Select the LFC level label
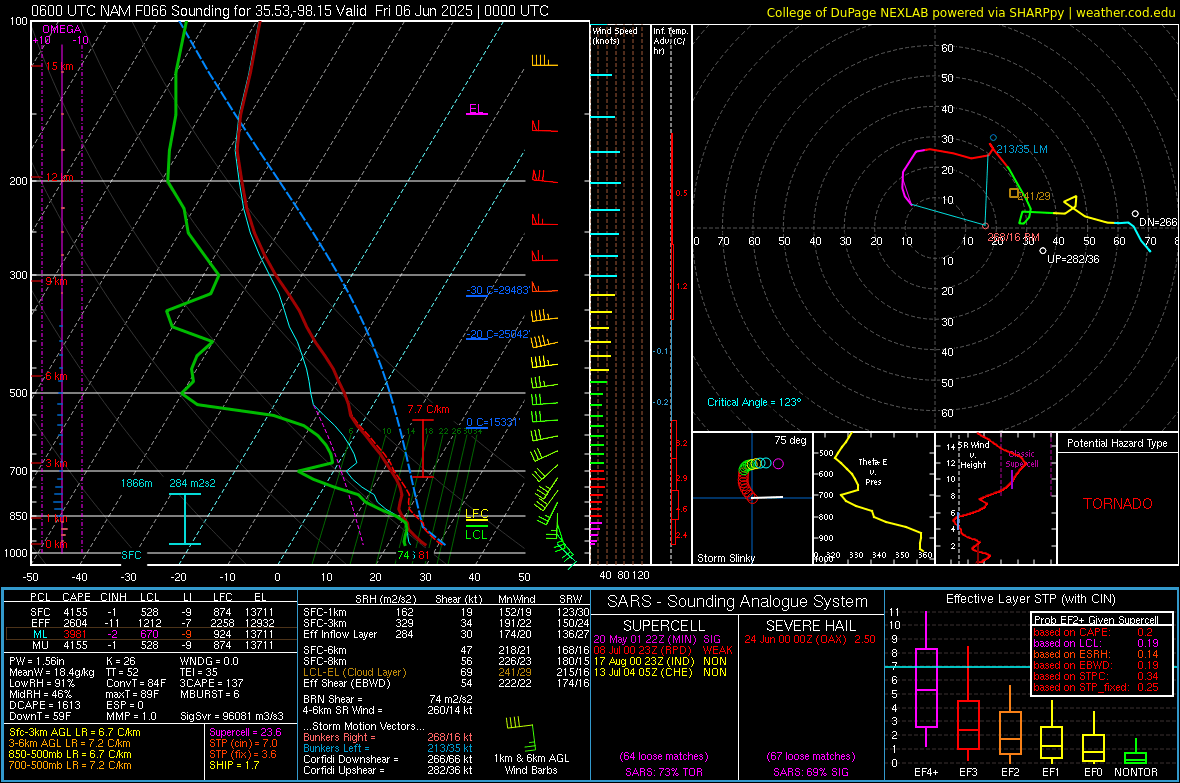Screen dimensions: 1180x783 pyautogui.click(x=476, y=514)
